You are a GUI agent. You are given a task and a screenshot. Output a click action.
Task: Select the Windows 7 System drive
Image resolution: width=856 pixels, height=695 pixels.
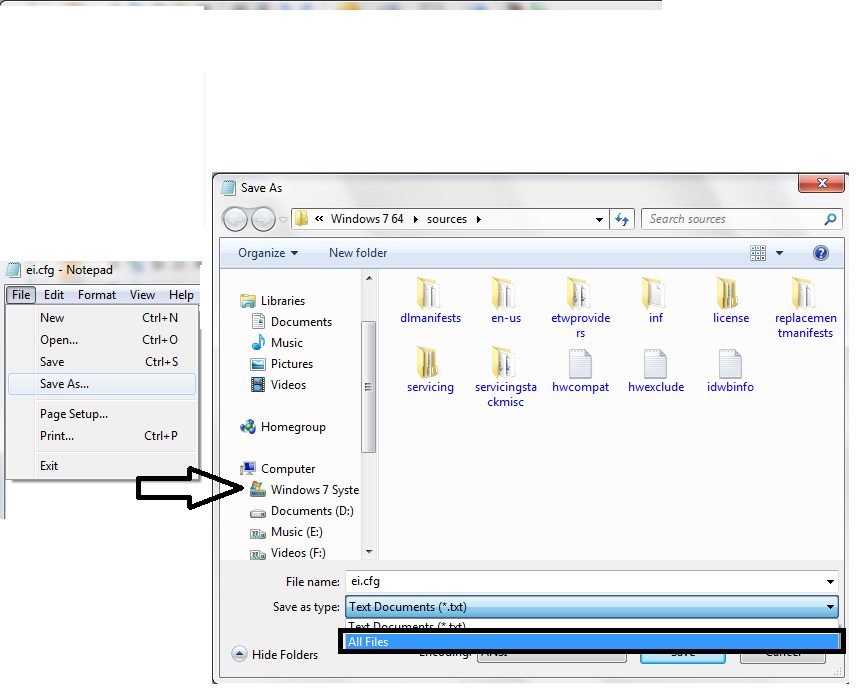(x=304, y=490)
